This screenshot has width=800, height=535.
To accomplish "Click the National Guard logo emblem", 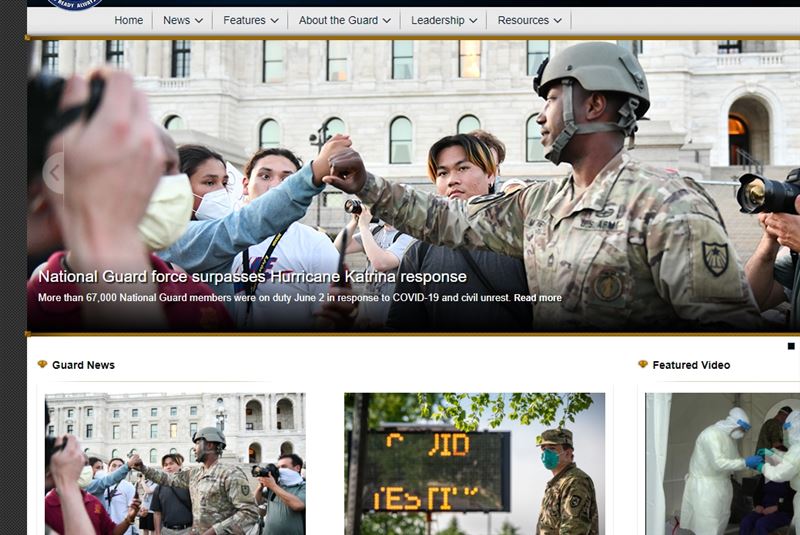I will 74,4.
